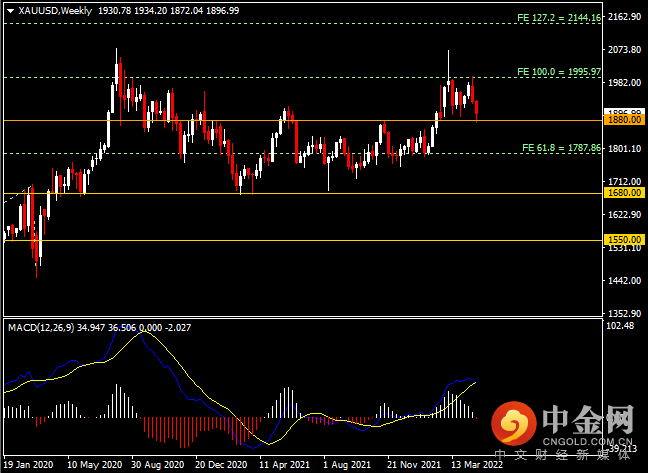Click the 30 Aug 2020 date label
Viewport: 648px width, 473px height.
(x=157, y=465)
